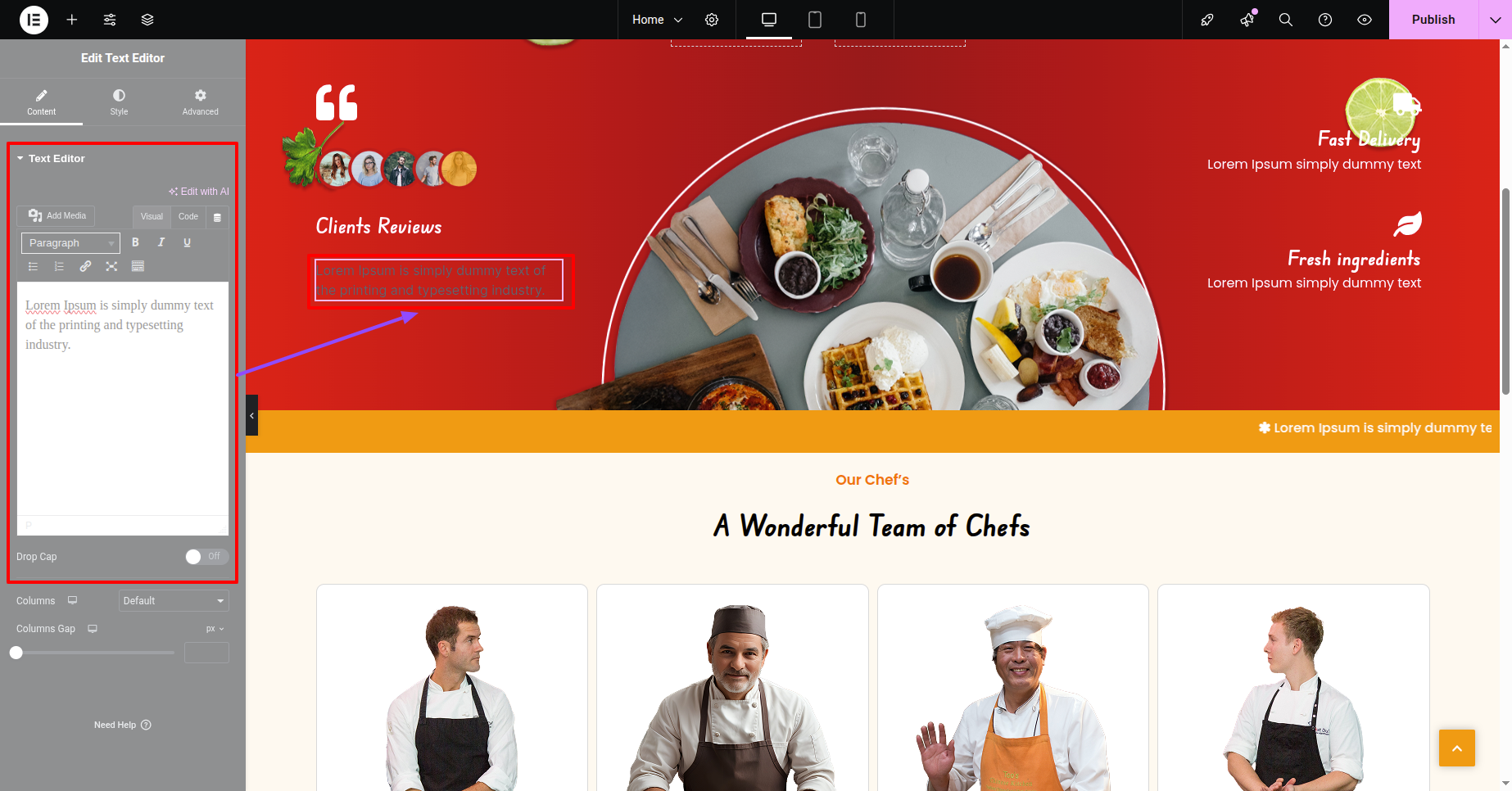Toggle bold formatting in editor
1512x791 pixels.
(x=135, y=242)
